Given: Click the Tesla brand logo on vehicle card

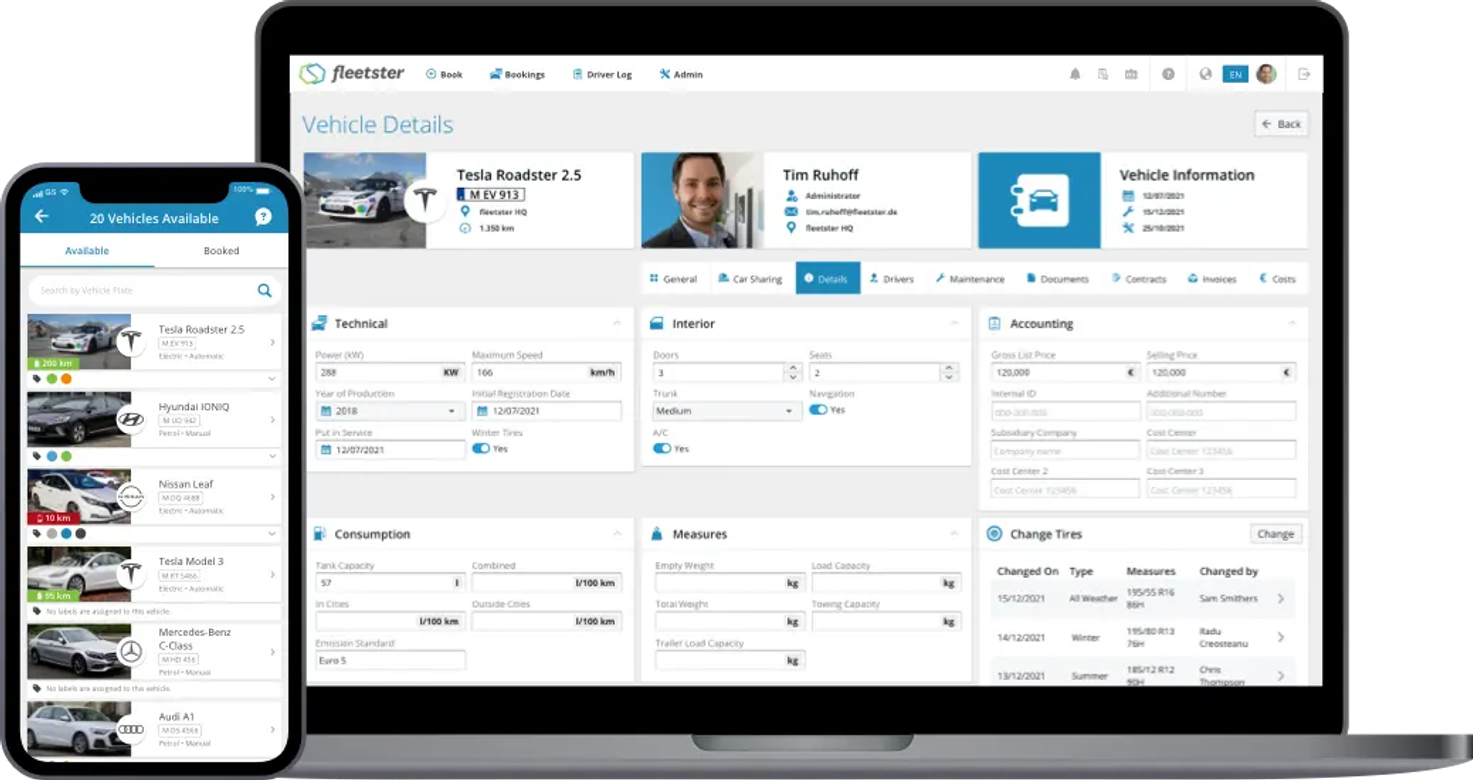Looking at the screenshot, I should 426,200.
